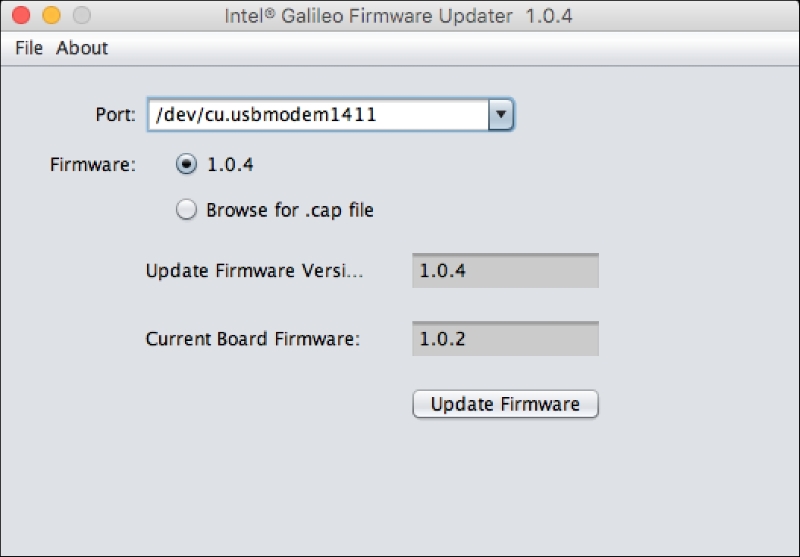Viewport: 800px width, 557px height.
Task: Click the Update Firmware button
Action: tap(505, 404)
